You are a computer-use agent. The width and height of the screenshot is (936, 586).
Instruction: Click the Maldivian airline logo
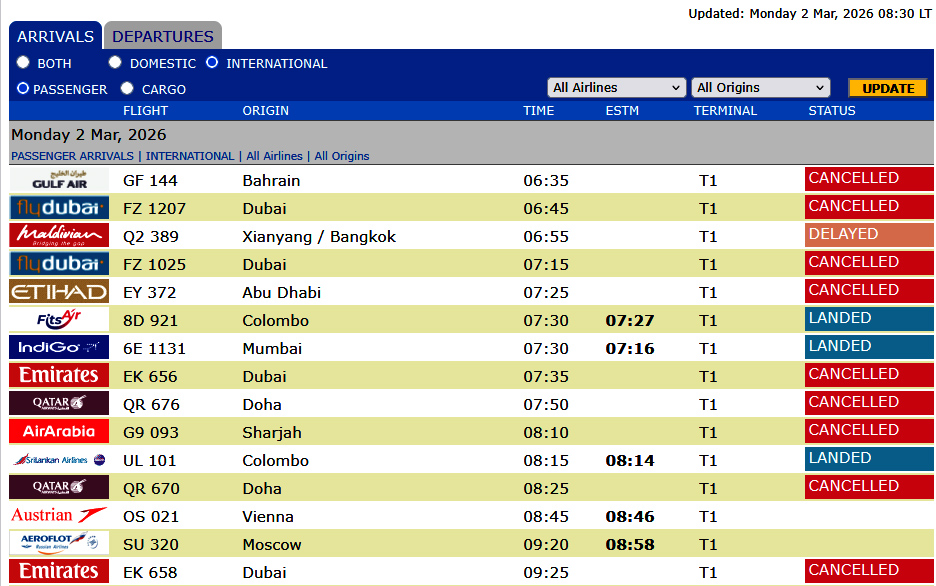59,236
